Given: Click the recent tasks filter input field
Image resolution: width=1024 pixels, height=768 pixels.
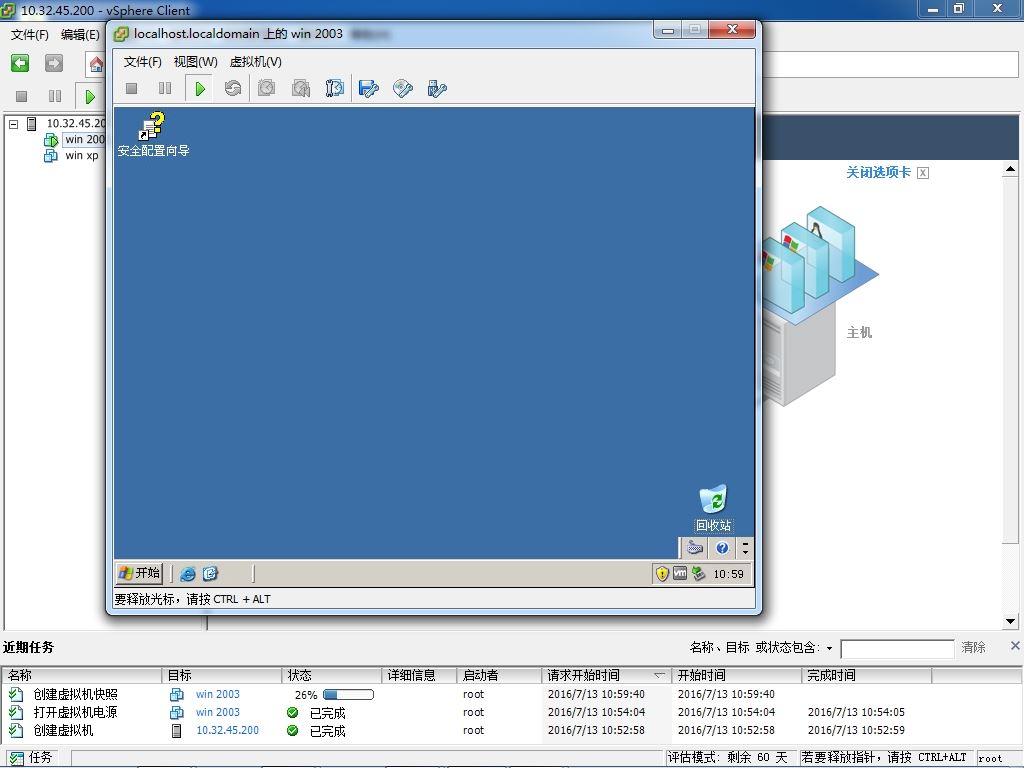Looking at the screenshot, I should [897, 648].
